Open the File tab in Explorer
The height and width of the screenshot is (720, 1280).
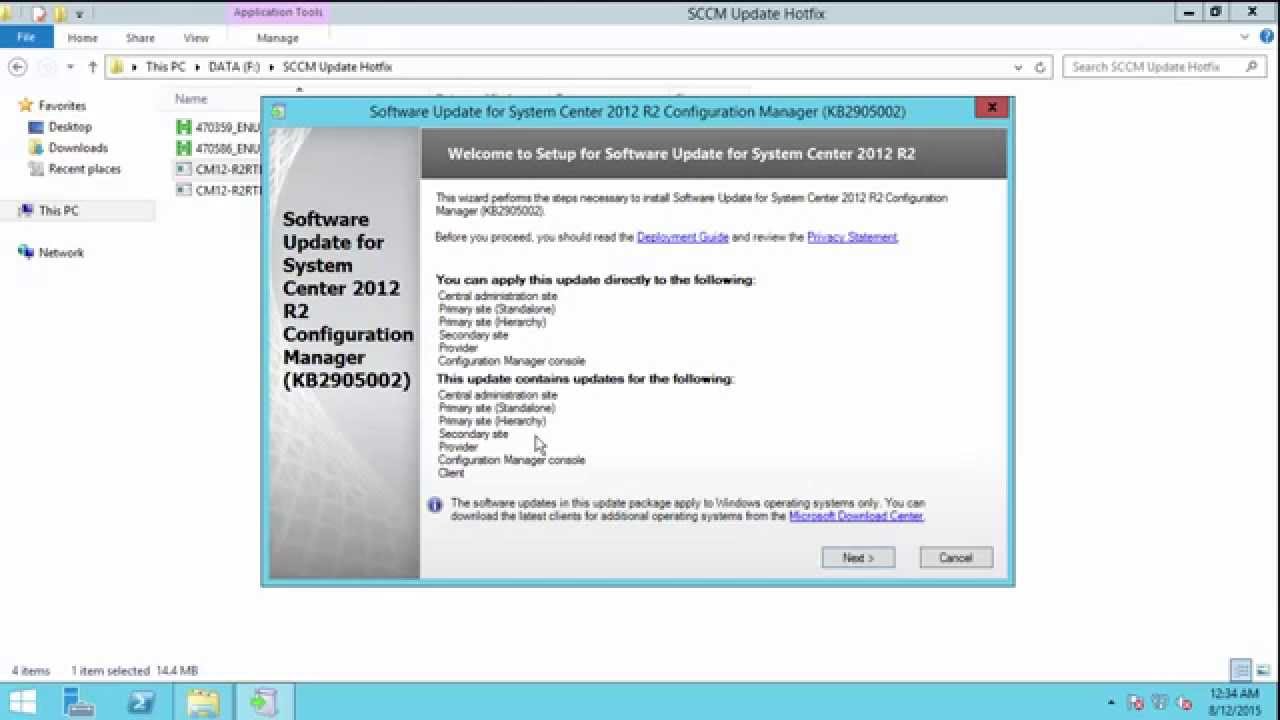tap(26, 37)
